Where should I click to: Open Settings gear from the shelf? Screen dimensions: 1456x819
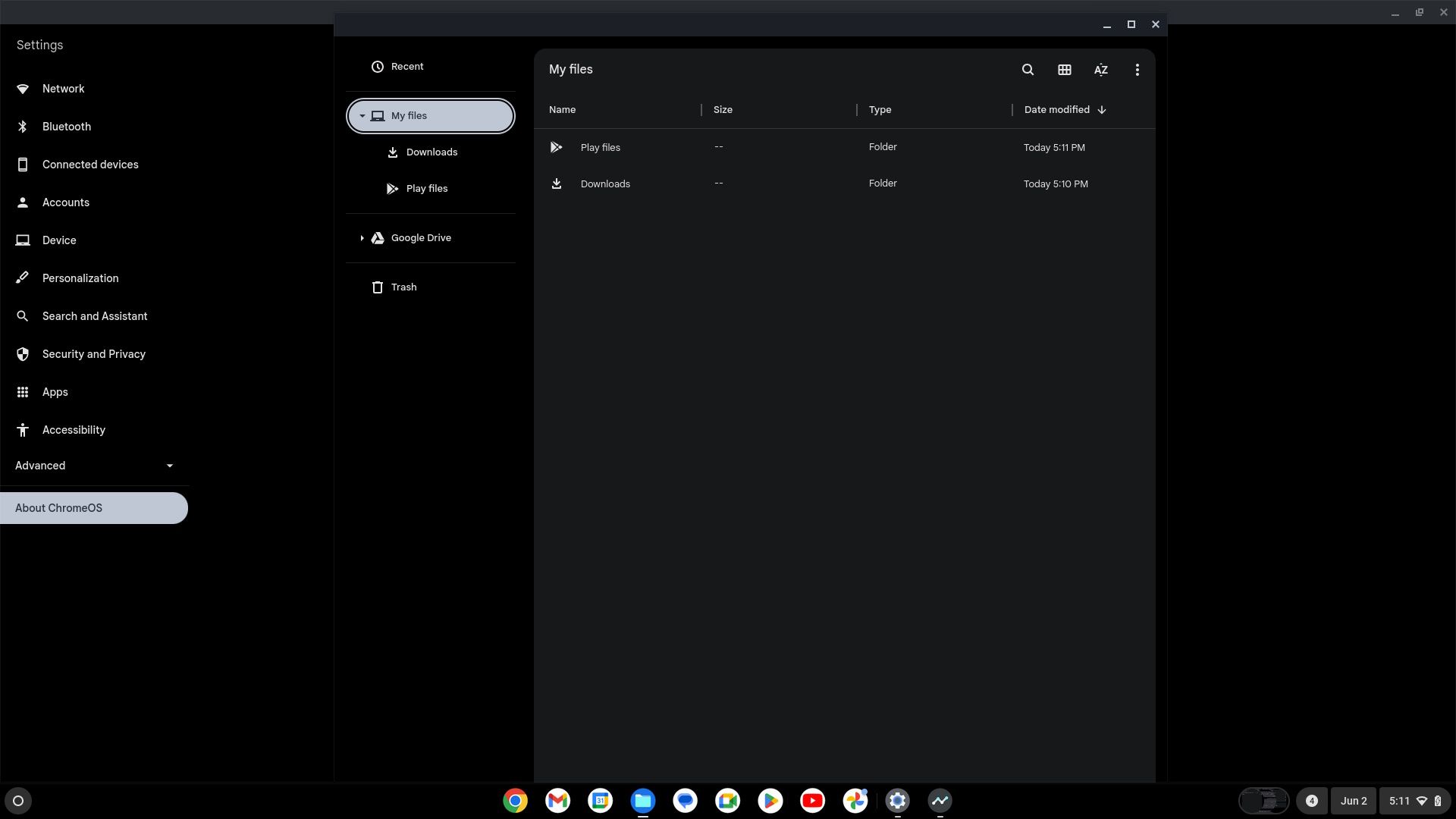click(x=898, y=801)
